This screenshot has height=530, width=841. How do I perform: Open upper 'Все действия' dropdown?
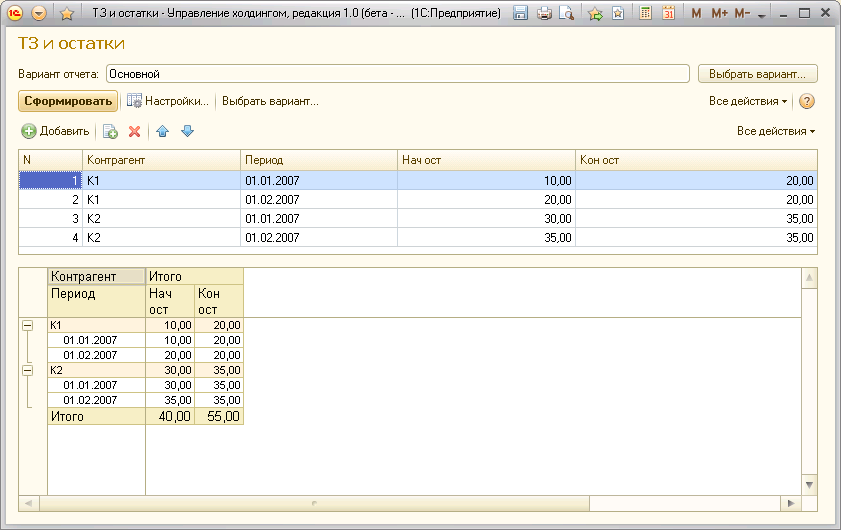(748, 101)
